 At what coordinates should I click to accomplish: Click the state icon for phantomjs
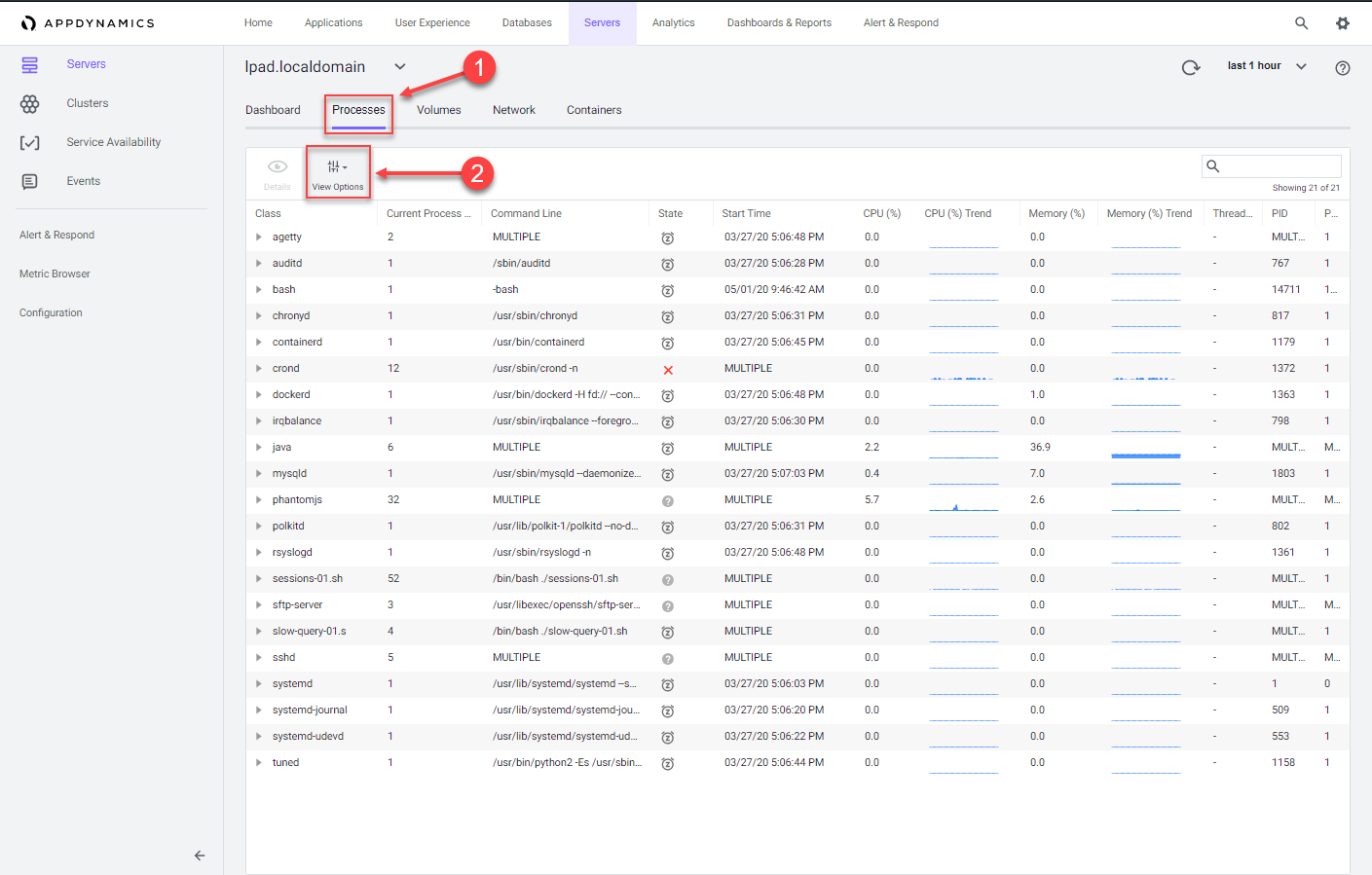pos(668,501)
